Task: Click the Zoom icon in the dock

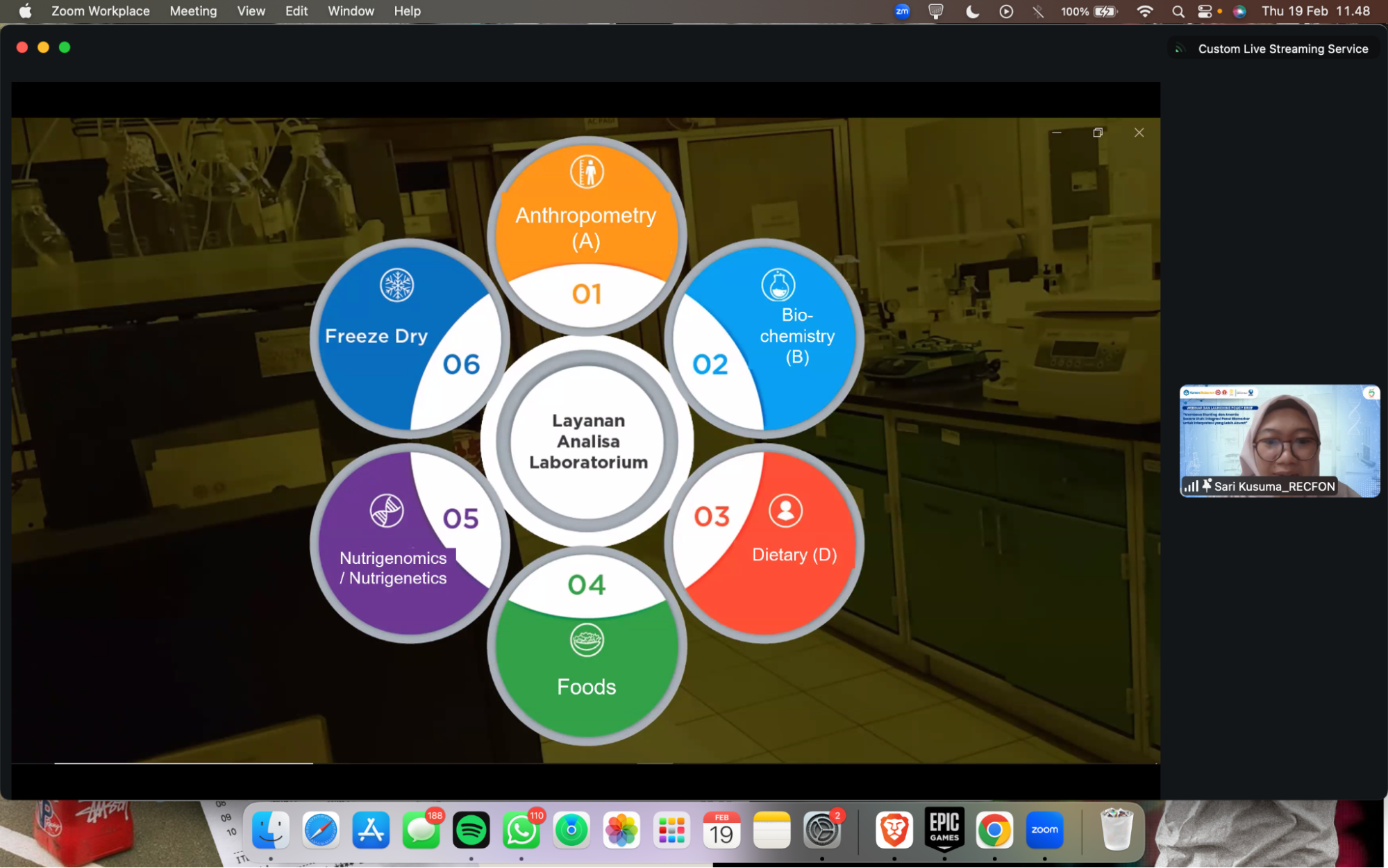Action: (x=1044, y=830)
